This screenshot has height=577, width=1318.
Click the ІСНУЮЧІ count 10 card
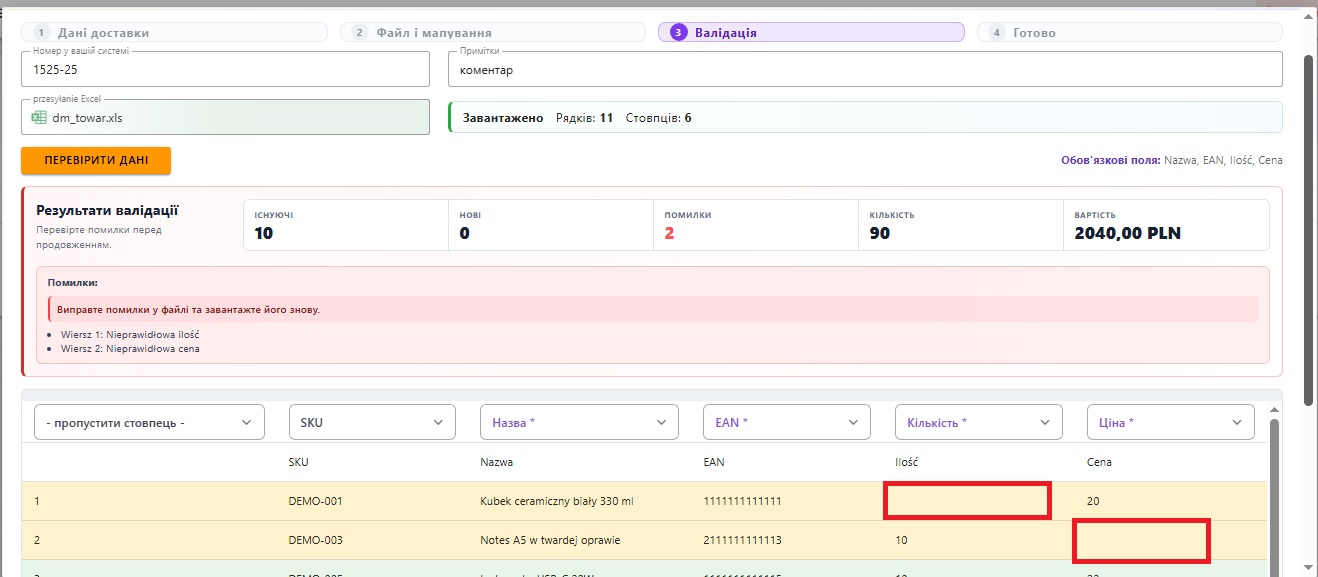(346, 225)
